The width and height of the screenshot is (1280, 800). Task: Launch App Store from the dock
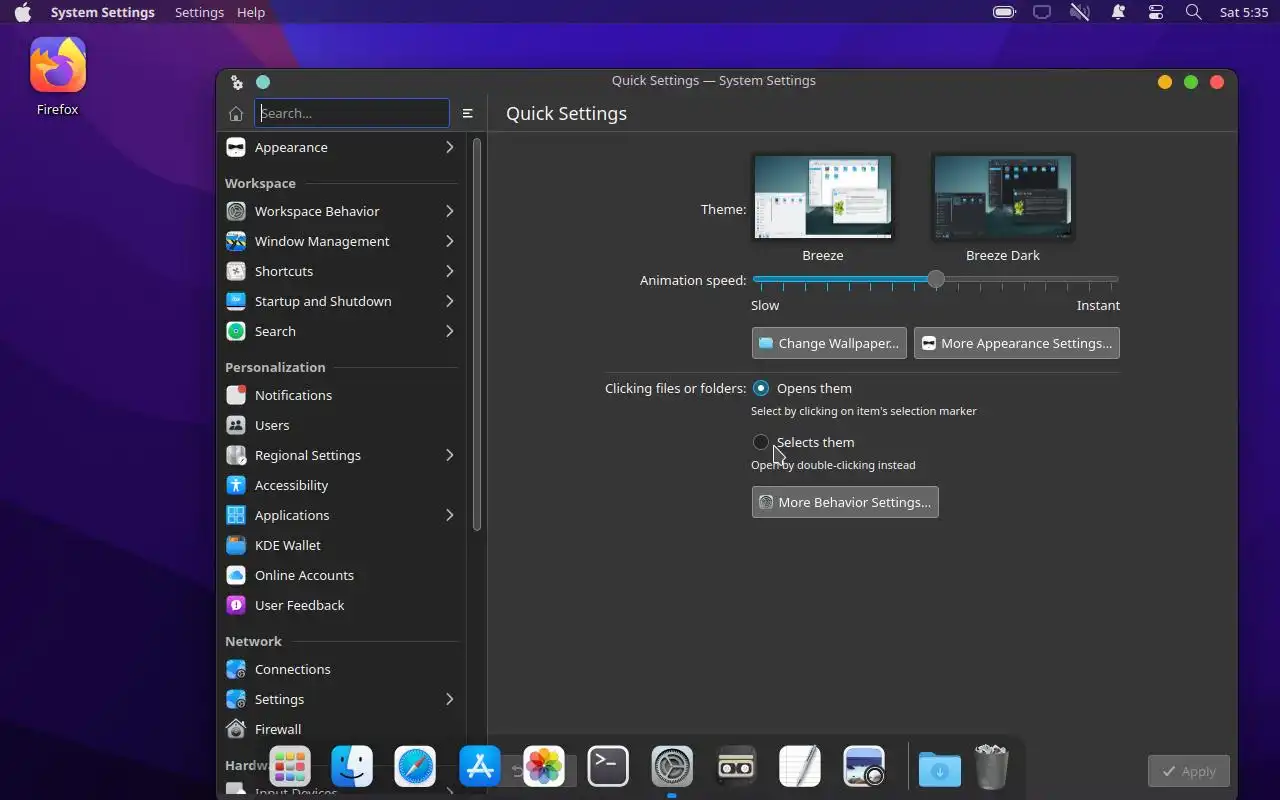[480, 767]
